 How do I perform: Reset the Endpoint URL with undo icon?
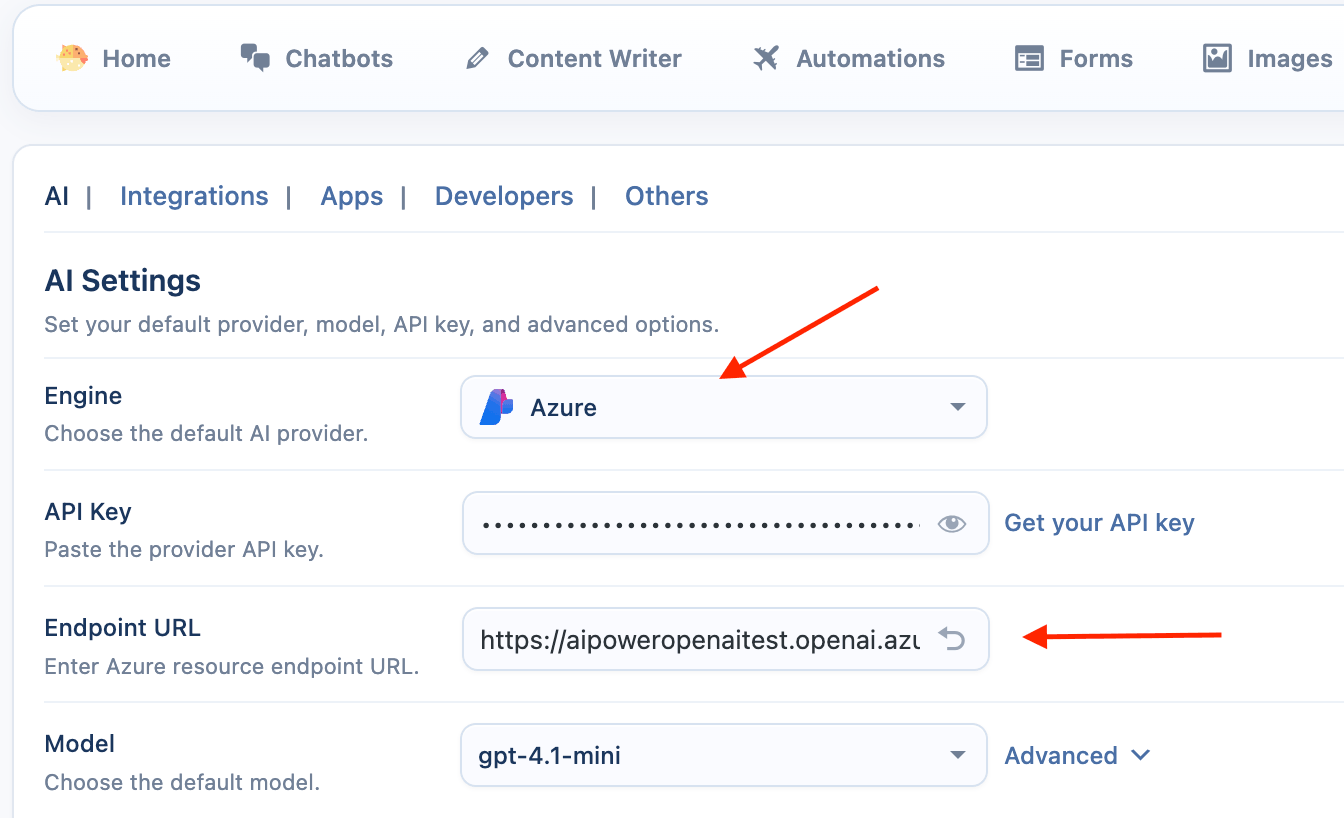(951, 639)
